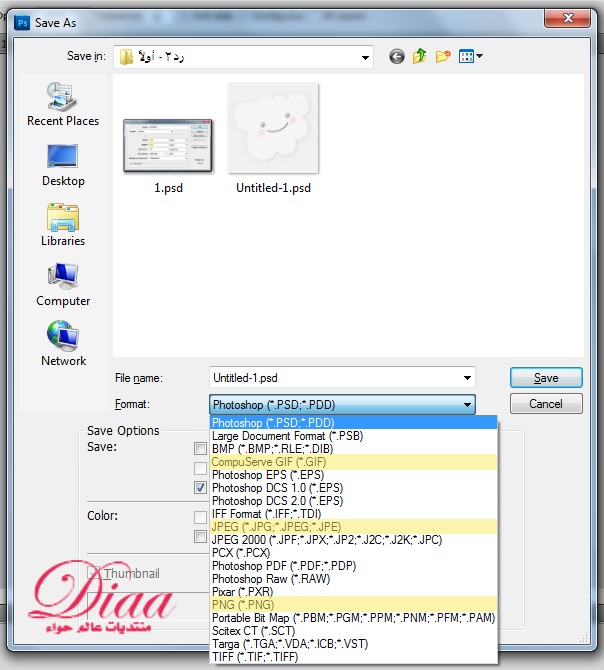604x670 pixels.
Task: Toggle the first Save options checkbox
Action: coord(201,449)
